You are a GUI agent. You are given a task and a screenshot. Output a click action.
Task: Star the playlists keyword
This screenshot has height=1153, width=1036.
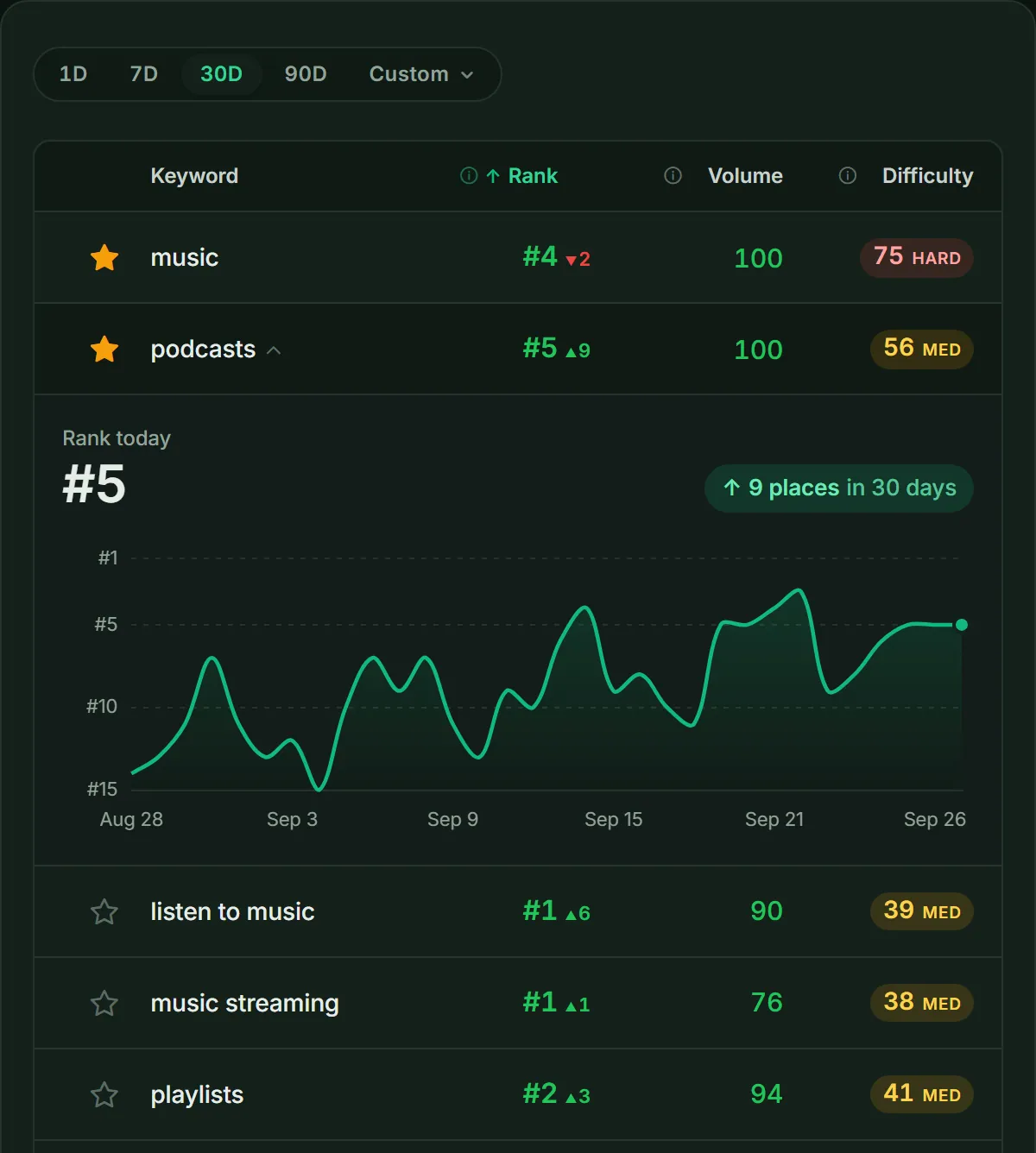click(104, 1094)
